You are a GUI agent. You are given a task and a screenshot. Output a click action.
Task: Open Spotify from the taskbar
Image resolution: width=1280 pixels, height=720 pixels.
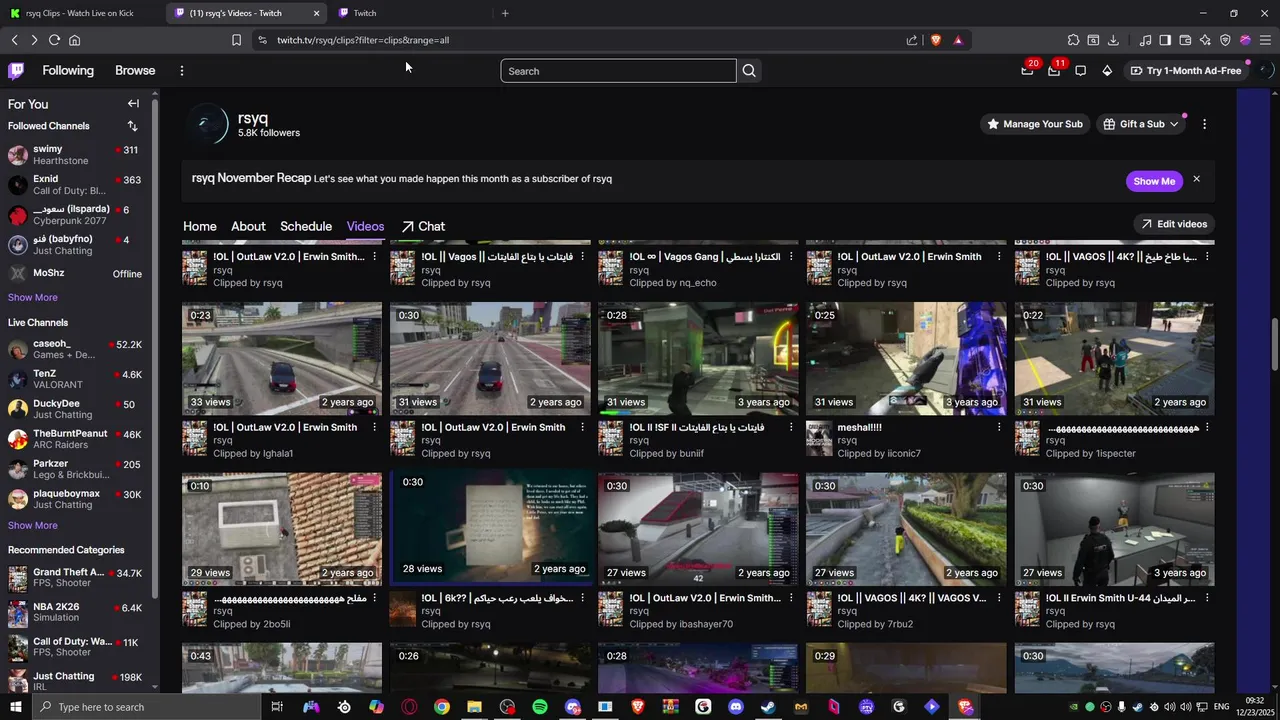[540, 707]
